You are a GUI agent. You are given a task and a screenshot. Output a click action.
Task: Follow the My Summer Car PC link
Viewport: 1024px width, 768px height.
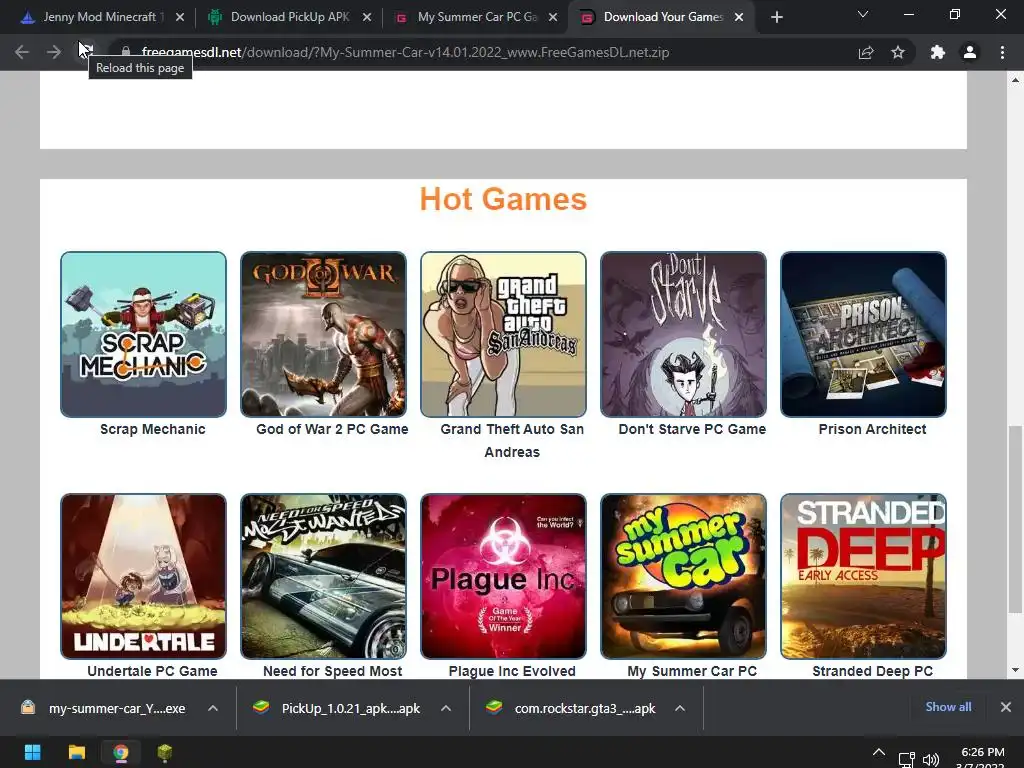coord(692,671)
